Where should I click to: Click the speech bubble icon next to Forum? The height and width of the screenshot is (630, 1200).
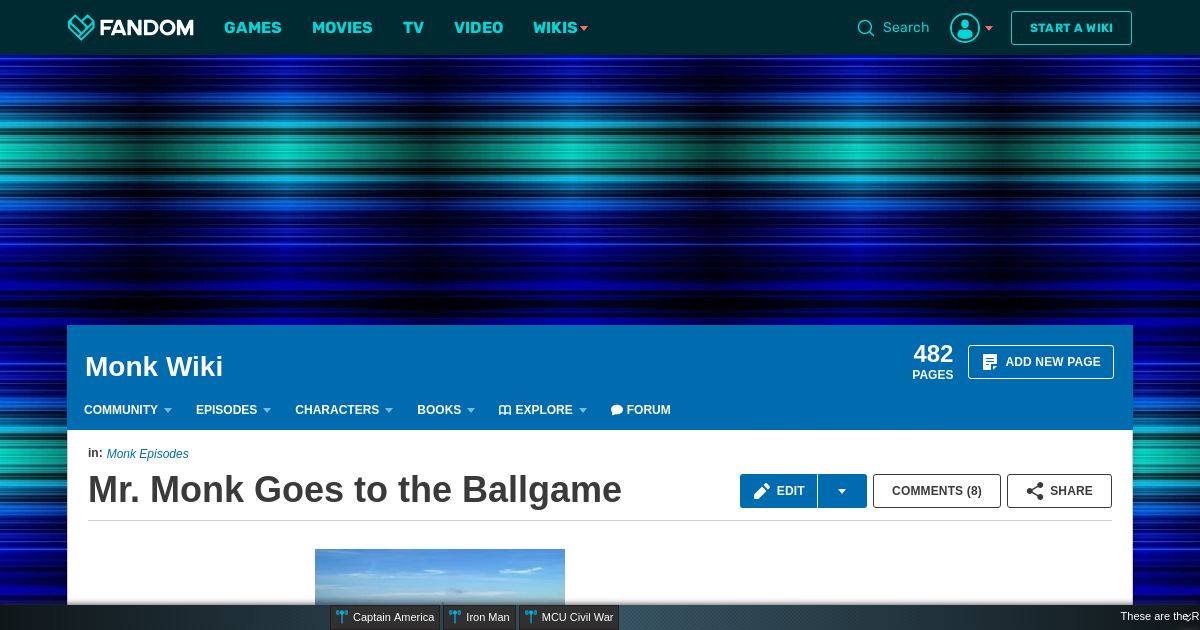617,410
